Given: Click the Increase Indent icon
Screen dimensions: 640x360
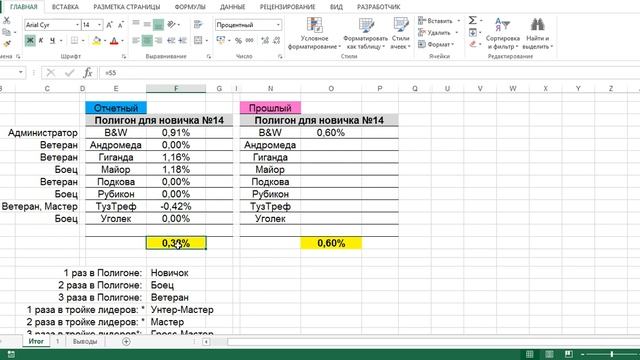Looking at the screenshot, I should (183, 40).
